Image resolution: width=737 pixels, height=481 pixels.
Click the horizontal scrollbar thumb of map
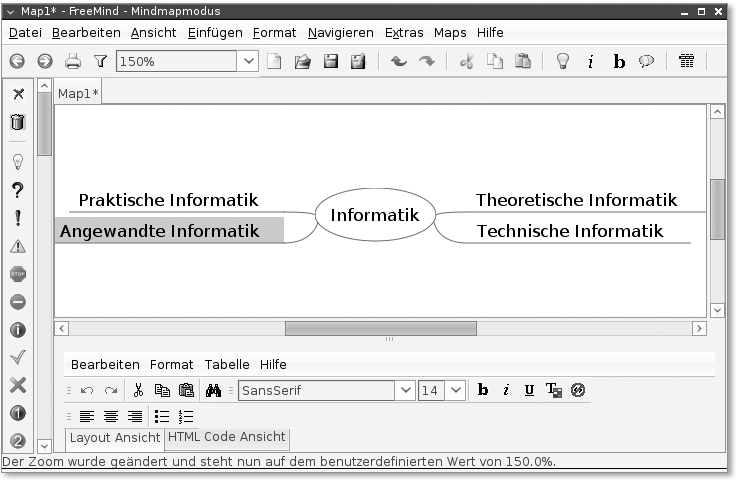pyautogui.click(x=380, y=328)
